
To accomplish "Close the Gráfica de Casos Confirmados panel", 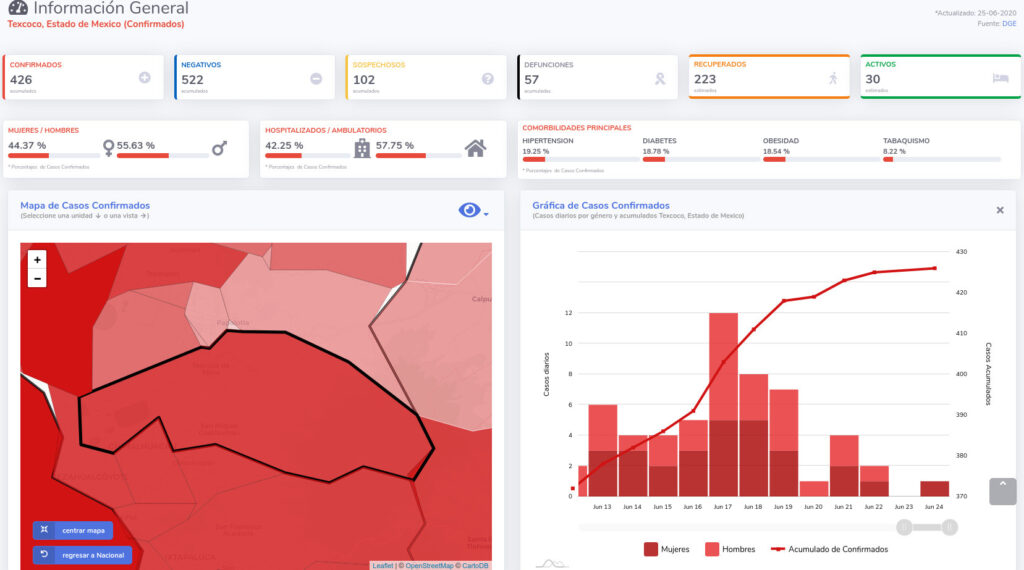I will [x=1000, y=210].
